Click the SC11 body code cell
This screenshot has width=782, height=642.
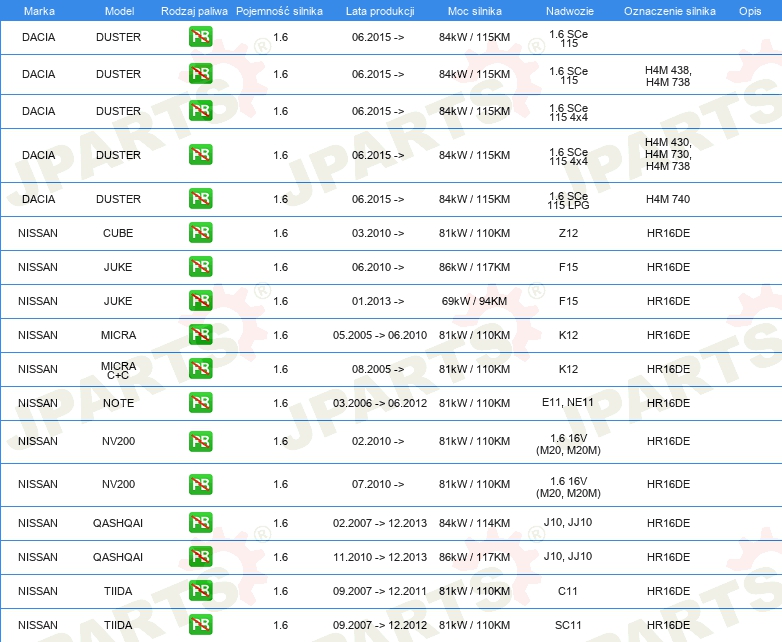click(x=568, y=625)
